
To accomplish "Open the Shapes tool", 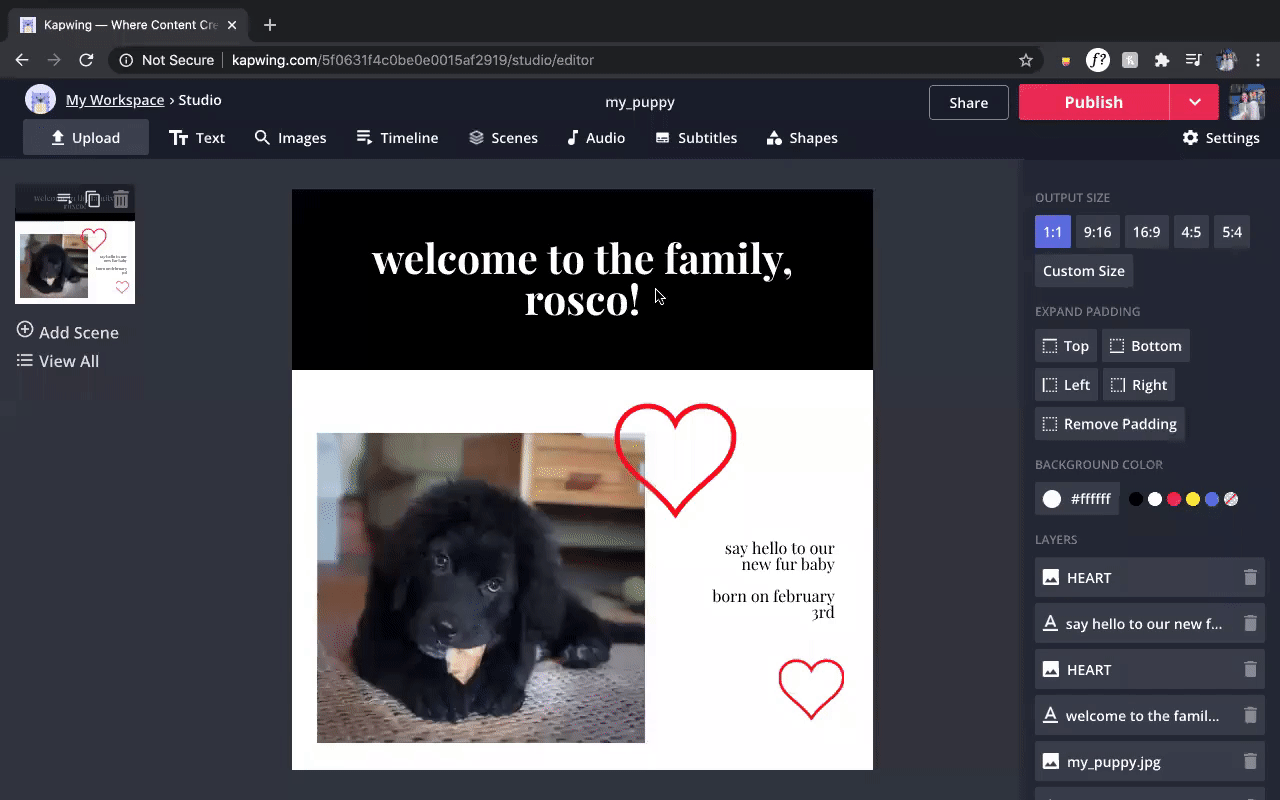I will coord(801,137).
